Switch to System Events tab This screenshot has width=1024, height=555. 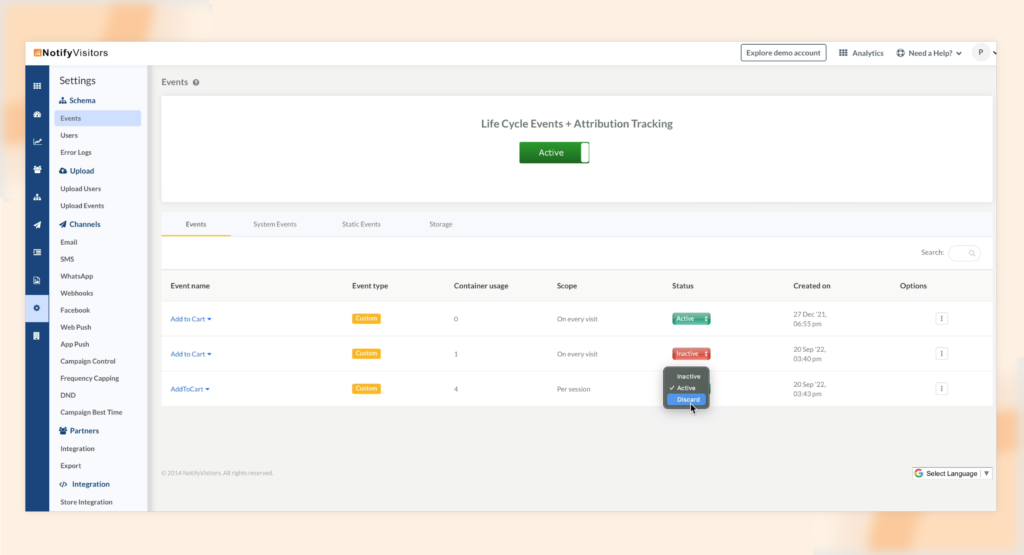coord(275,224)
